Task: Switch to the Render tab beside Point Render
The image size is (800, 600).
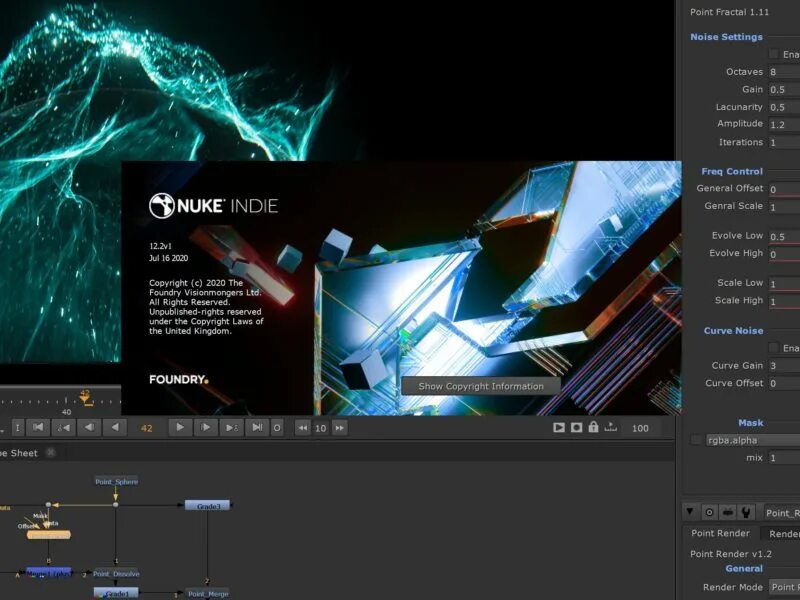Action: point(782,534)
